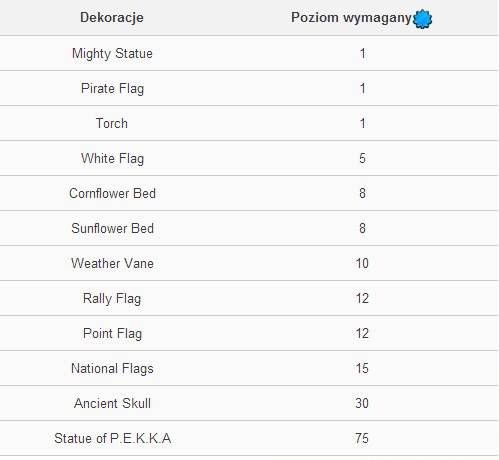This screenshot has height=460, width=499.
Task: Select the Dekoracje column header
Action: click(x=112, y=17)
